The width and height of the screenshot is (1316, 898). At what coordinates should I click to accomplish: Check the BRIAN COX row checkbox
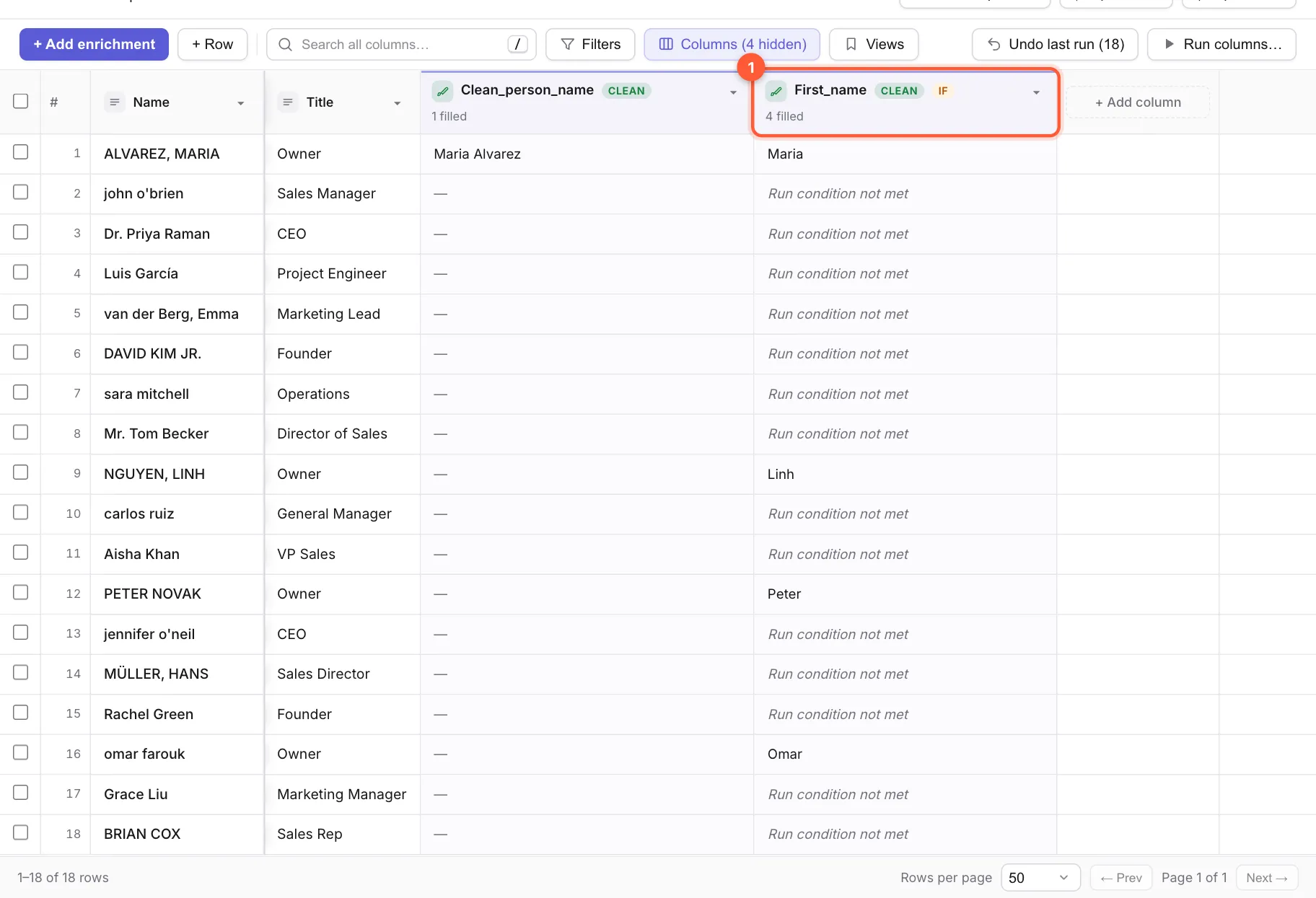pos(21,832)
